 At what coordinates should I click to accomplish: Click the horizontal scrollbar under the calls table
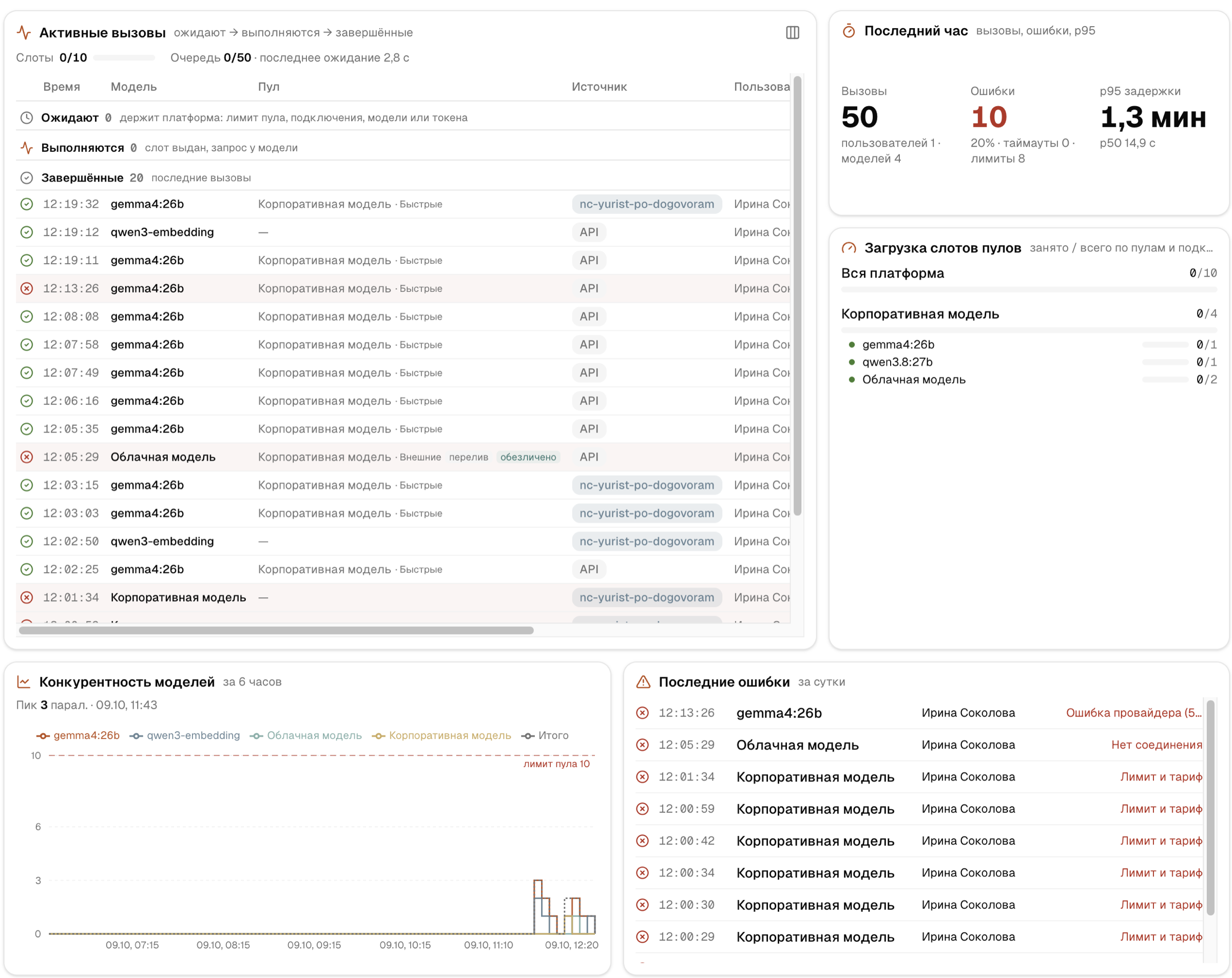tap(276, 630)
